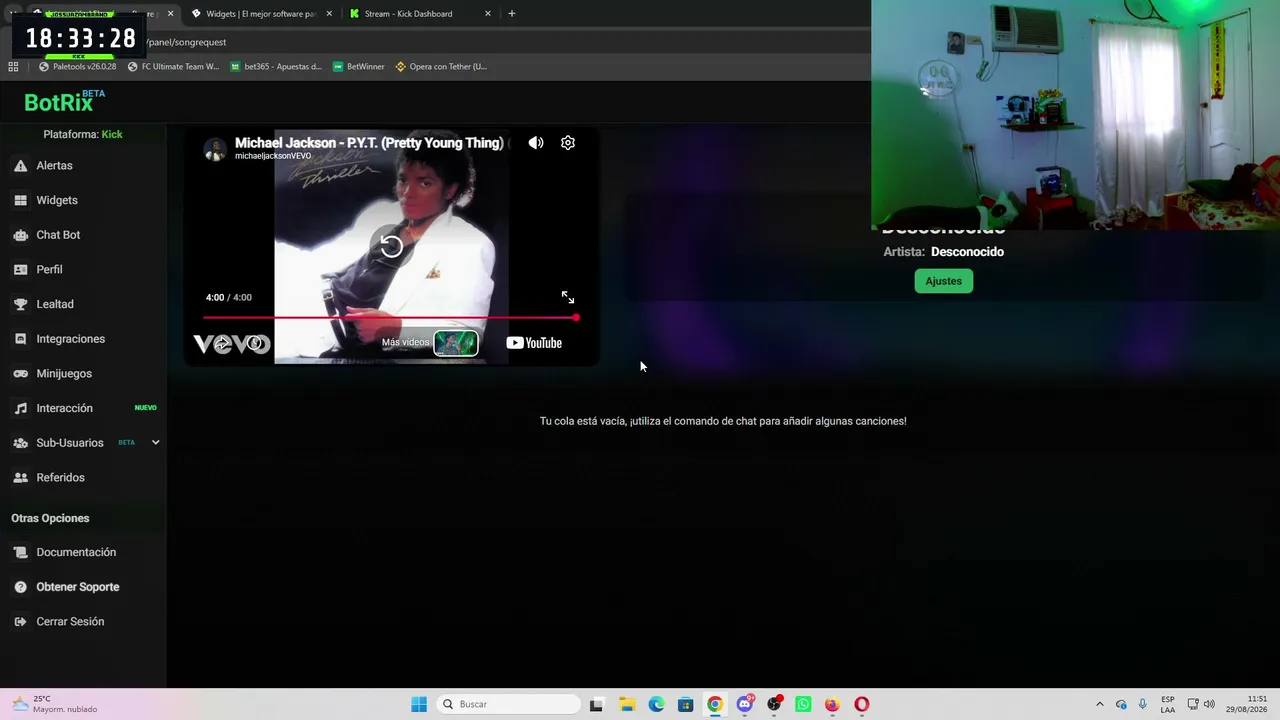Click the michaeljacksonVEVO channel avatar
Screen dimensions: 1280x720
(x=214, y=149)
